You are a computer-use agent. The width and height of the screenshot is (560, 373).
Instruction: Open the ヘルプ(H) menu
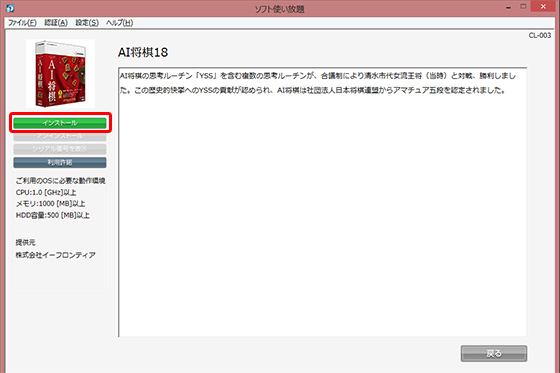click(119, 23)
